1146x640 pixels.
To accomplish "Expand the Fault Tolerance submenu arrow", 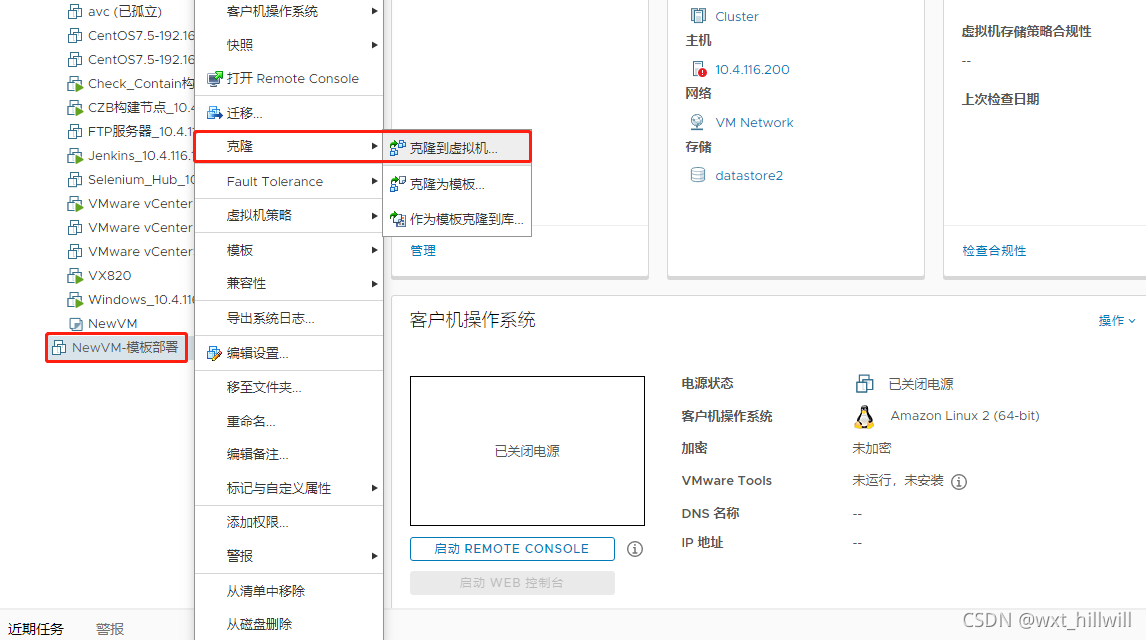I will (374, 181).
